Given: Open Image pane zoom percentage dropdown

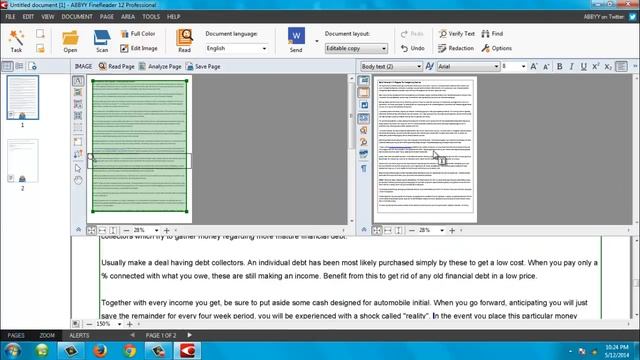Looking at the screenshot, I should pos(156,231).
